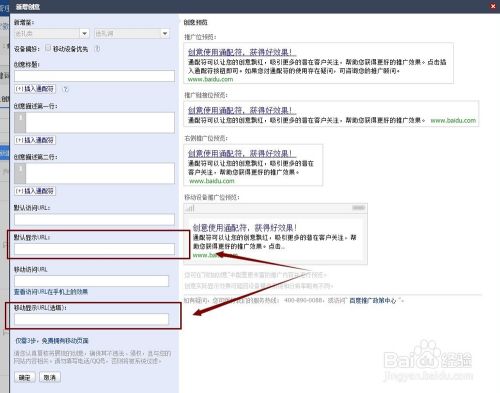Image resolution: width=500 pixels, height=393 pixels.
Task: Click www.baidu.com in the 右侧推广位预览 preview
Action: click(212, 181)
